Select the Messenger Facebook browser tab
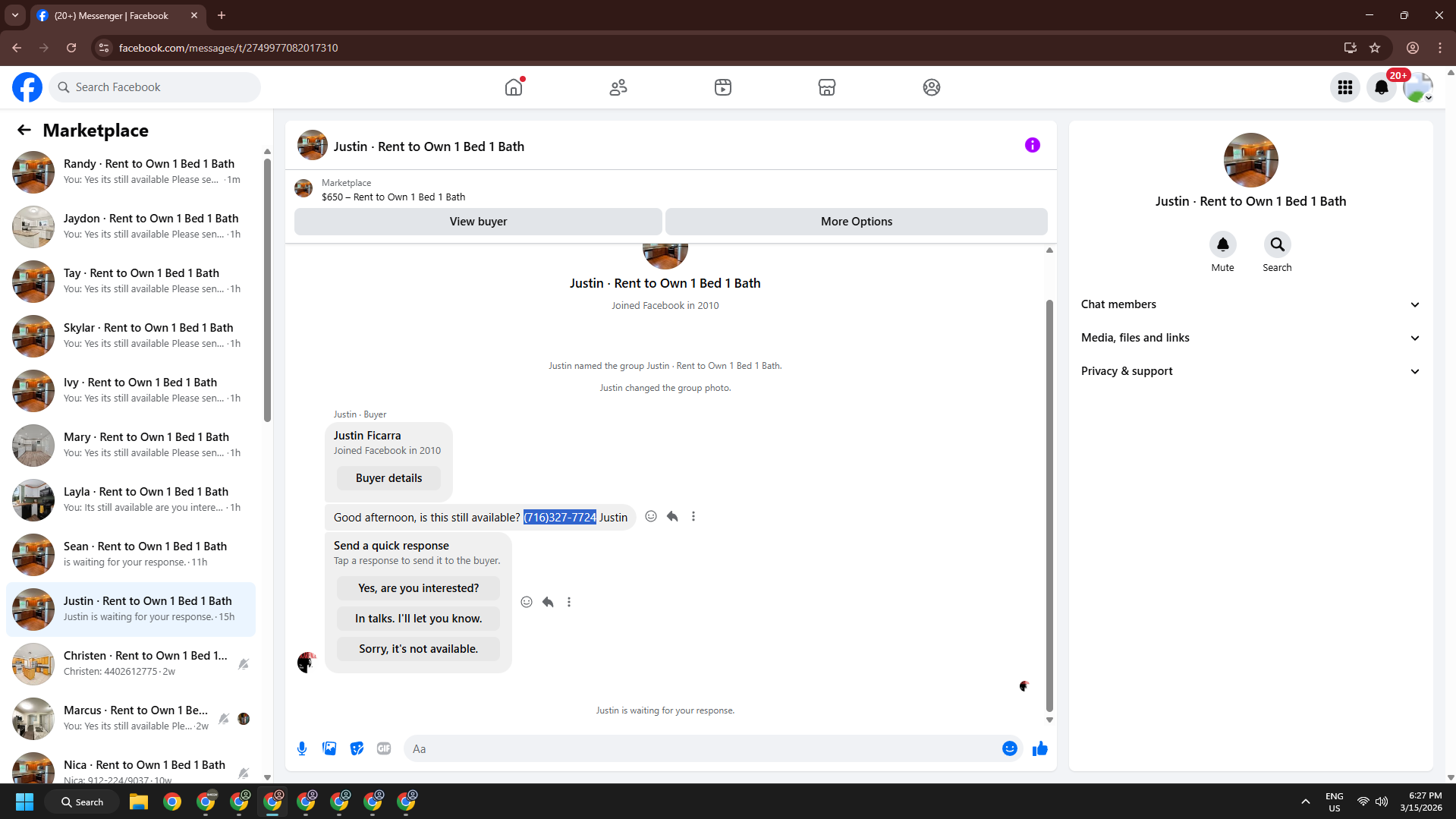Screen dimensions: 1456x819 click(x=118, y=15)
